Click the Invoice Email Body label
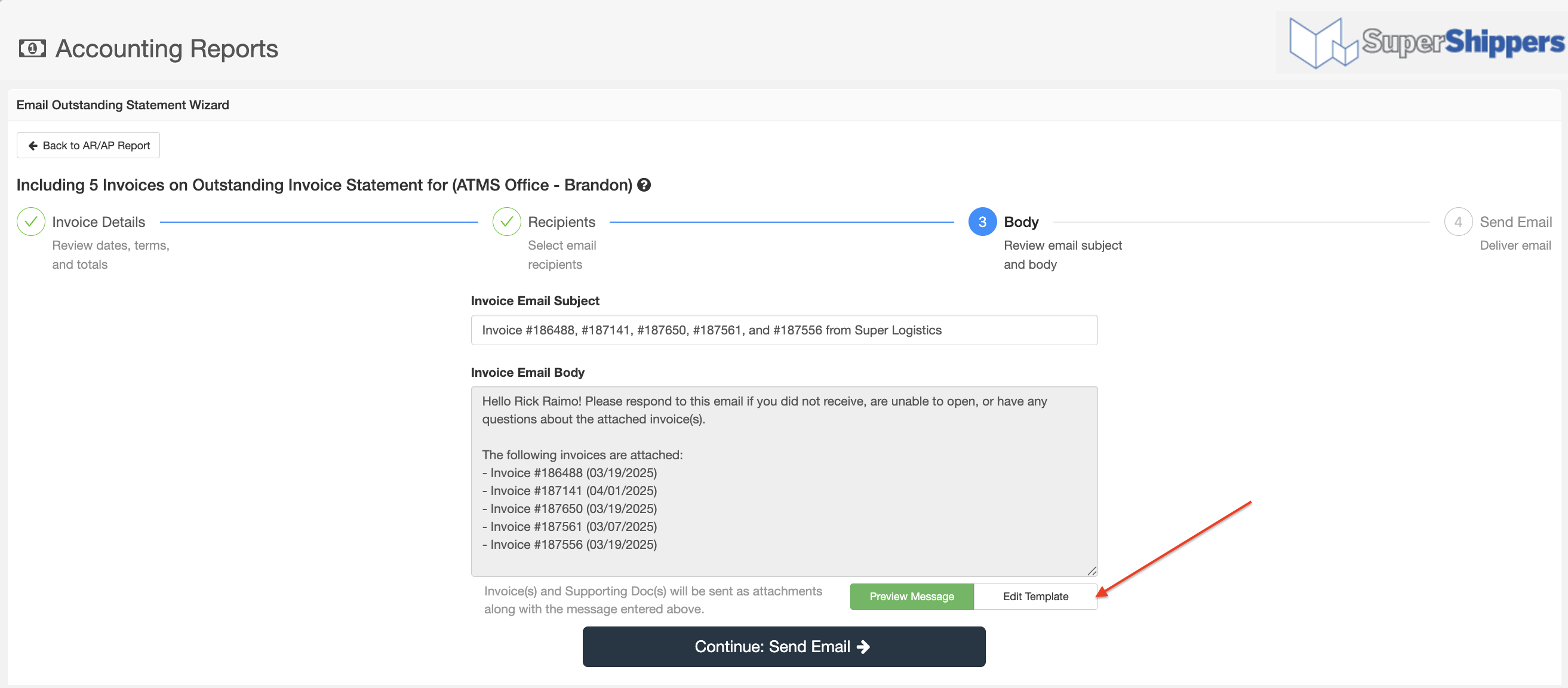 [x=527, y=373]
